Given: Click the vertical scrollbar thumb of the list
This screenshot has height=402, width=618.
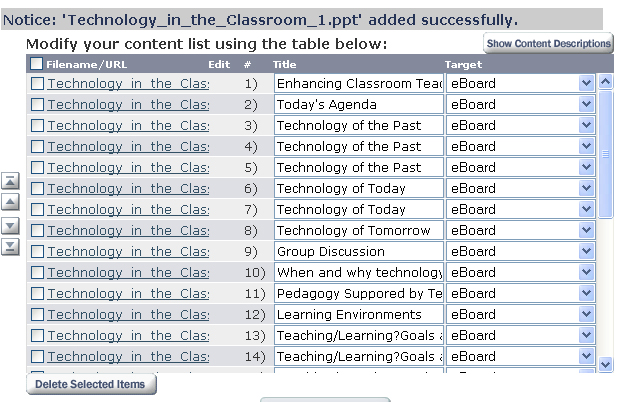Looking at the screenshot, I should (x=604, y=154).
